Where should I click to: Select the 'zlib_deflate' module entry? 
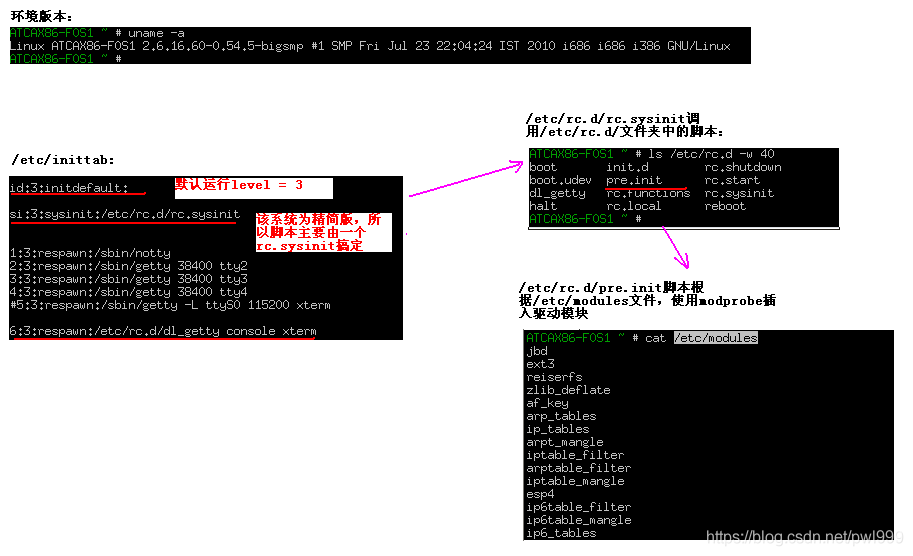tap(568, 390)
